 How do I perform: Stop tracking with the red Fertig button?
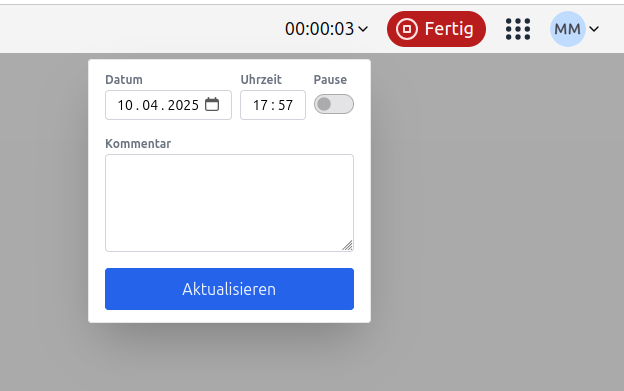[x=436, y=29]
